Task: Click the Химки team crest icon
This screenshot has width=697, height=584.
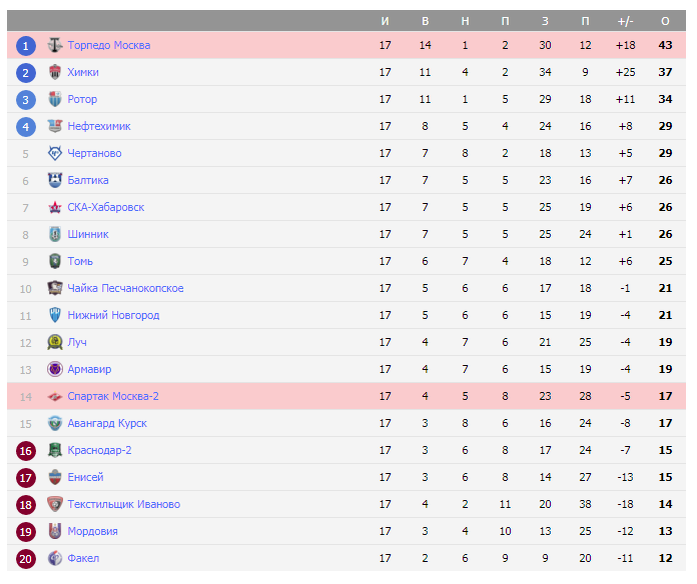Action: (x=55, y=72)
